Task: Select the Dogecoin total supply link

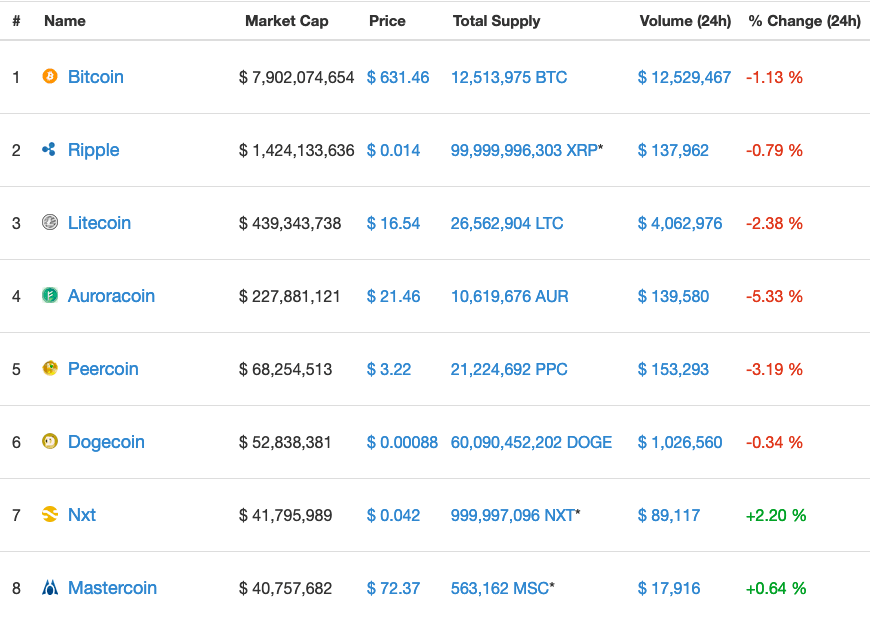Action: 531,442
